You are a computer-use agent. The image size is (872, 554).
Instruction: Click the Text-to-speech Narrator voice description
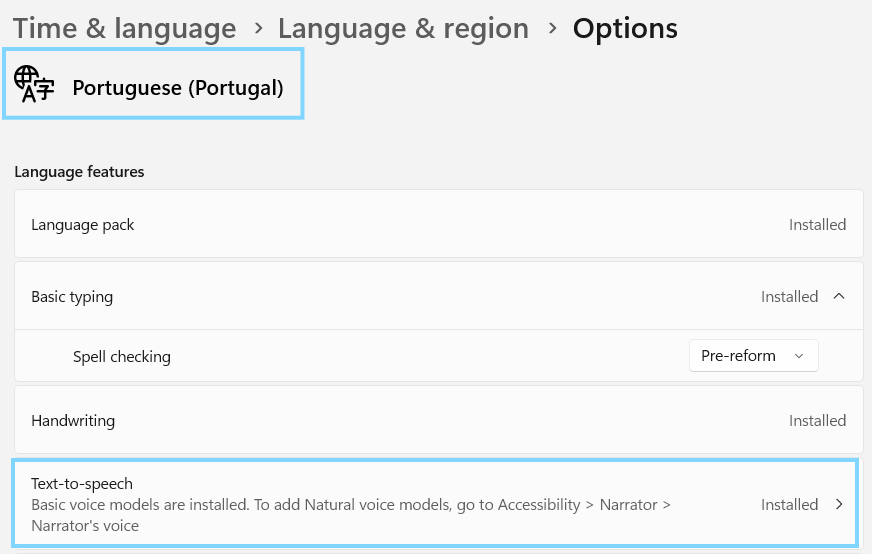[x=350, y=514]
